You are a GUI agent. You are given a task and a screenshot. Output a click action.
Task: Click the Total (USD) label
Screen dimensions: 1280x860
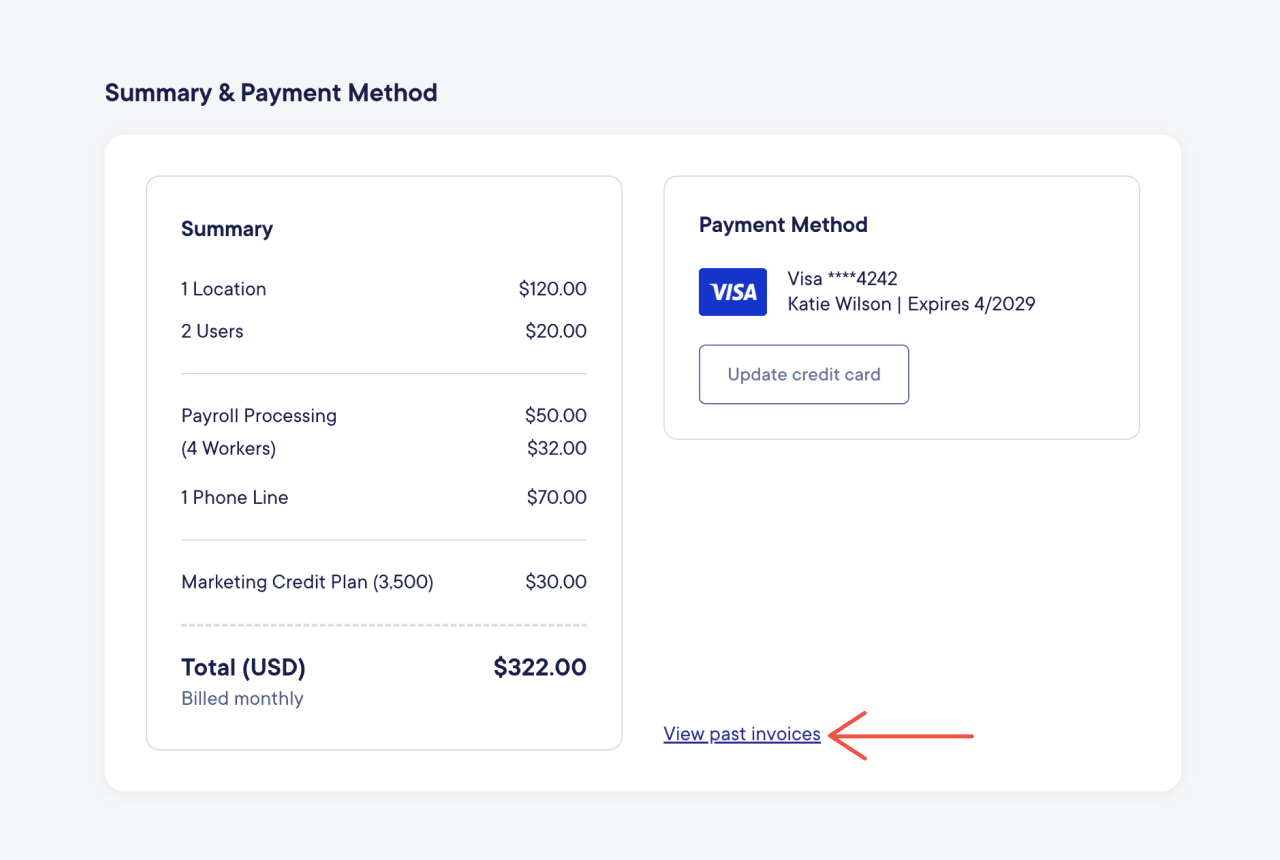[x=243, y=667]
